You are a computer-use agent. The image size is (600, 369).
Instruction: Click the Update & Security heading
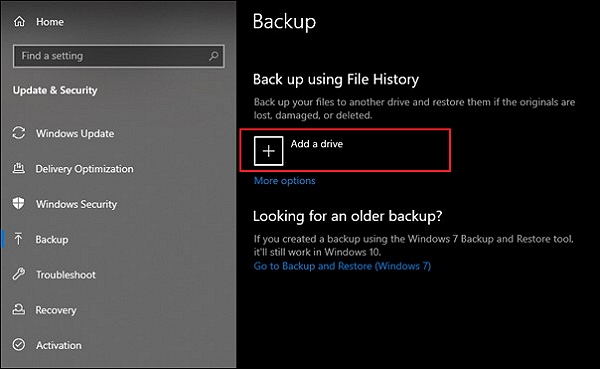[x=55, y=90]
